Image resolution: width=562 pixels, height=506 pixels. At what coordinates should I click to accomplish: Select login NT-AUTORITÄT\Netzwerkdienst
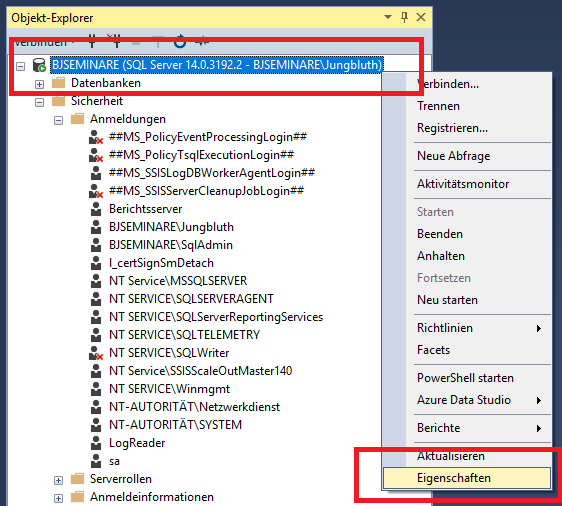(x=195, y=407)
